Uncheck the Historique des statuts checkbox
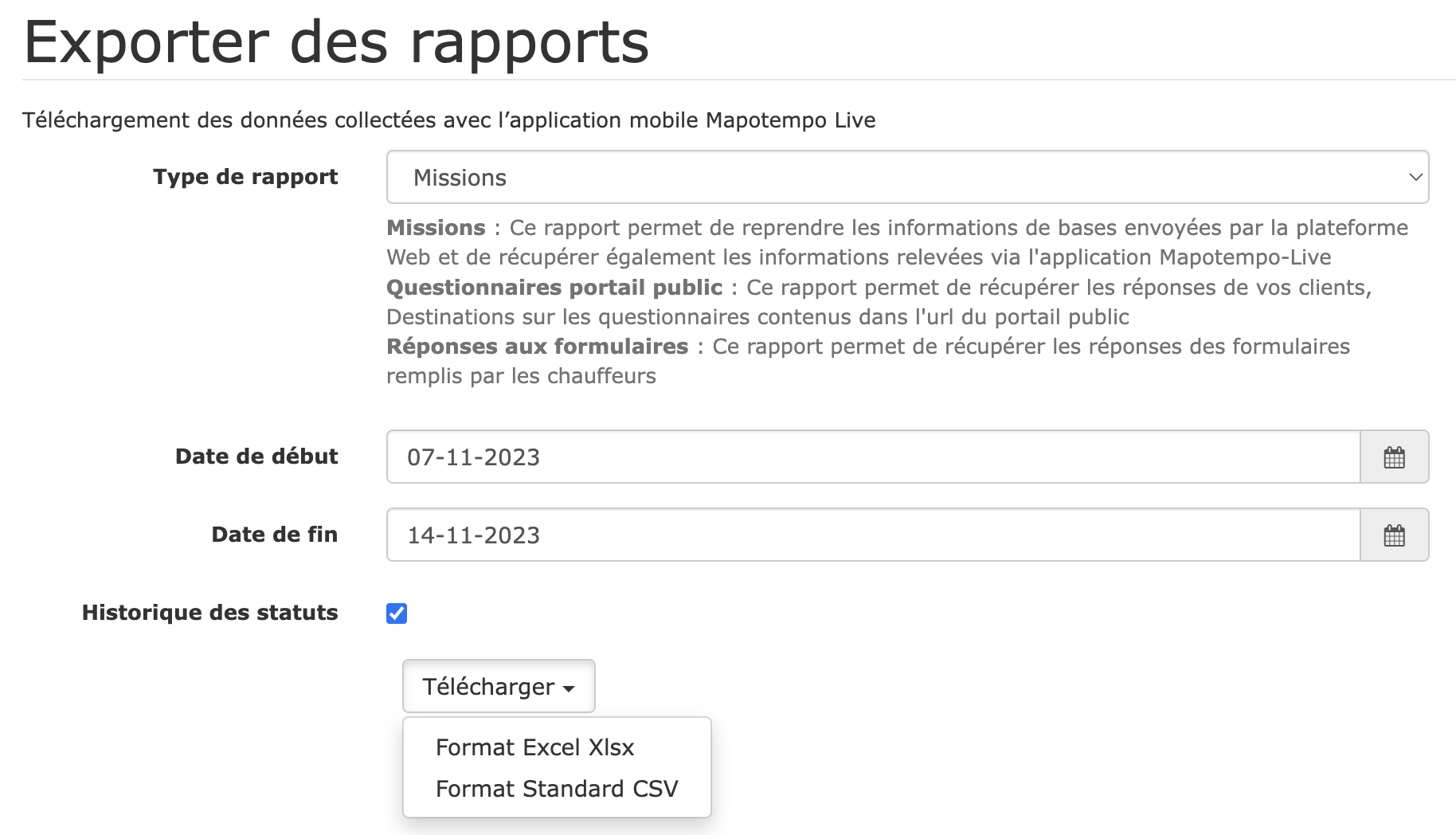The image size is (1456, 835). pyautogui.click(x=396, y=613)
